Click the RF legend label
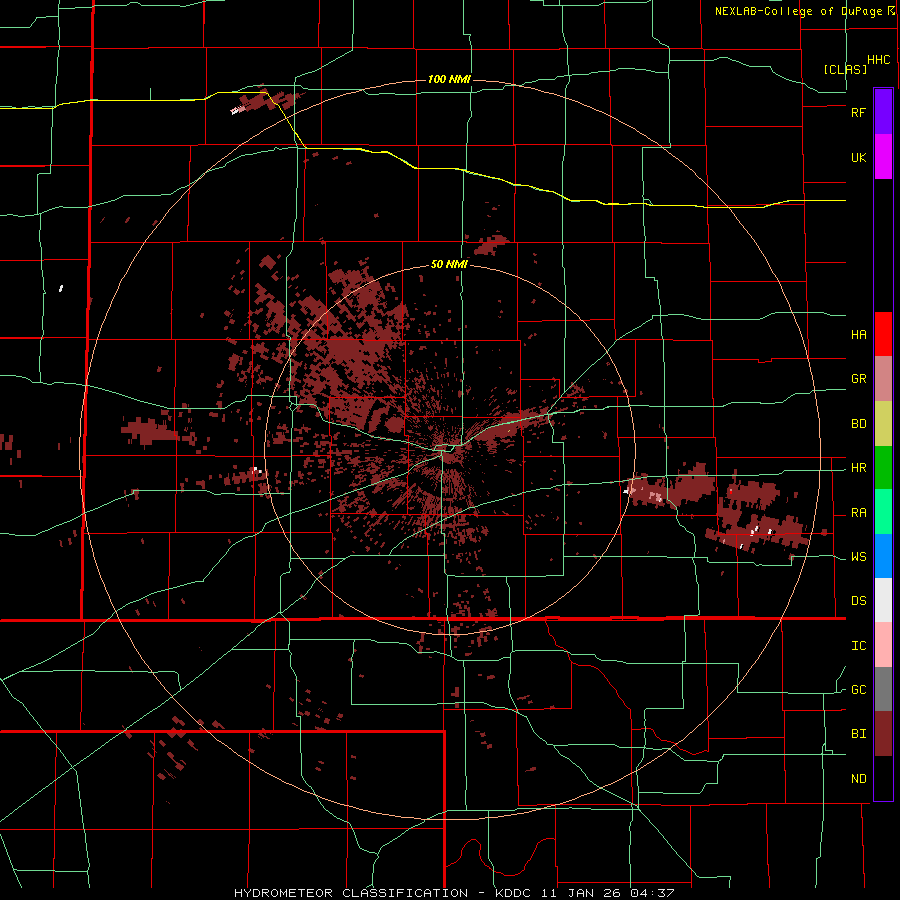 pos(859,112)
